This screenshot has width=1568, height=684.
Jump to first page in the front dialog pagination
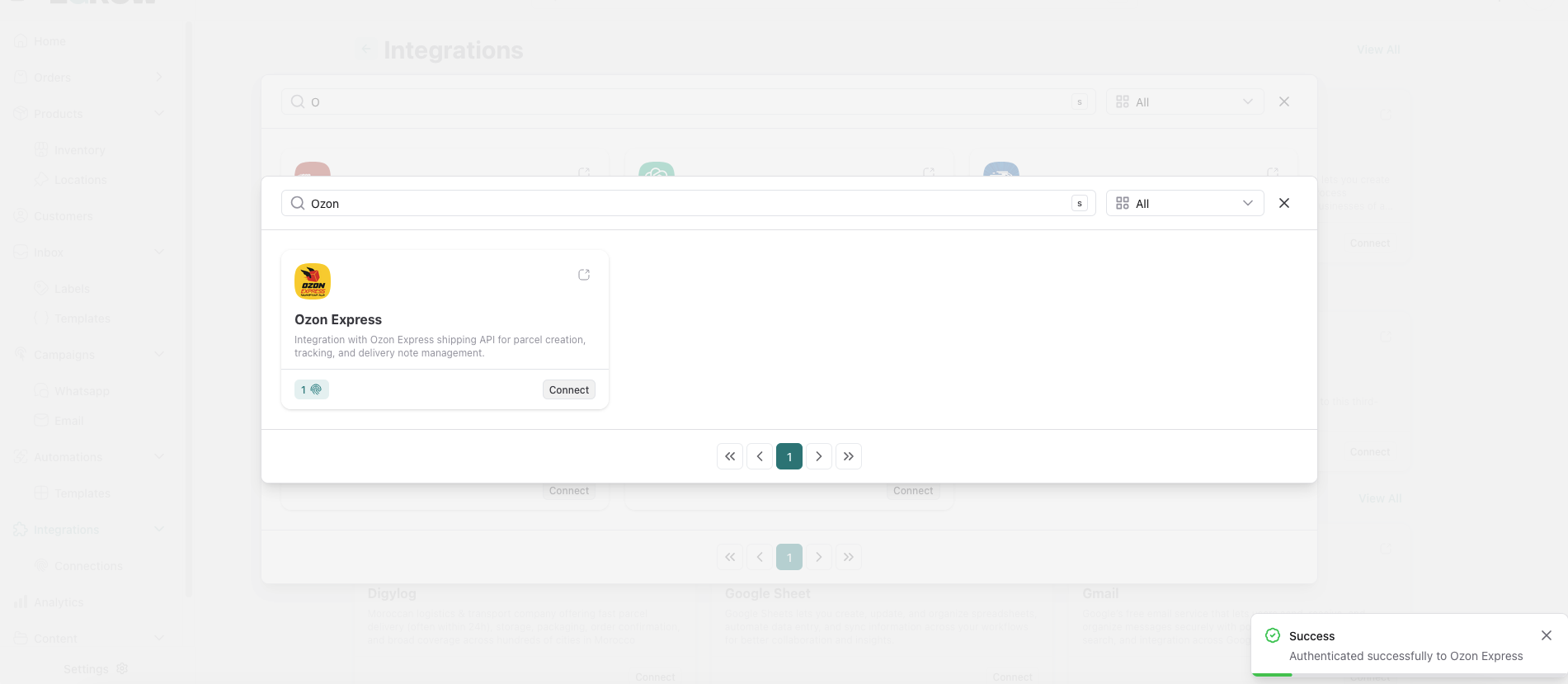tap(730, 456)
